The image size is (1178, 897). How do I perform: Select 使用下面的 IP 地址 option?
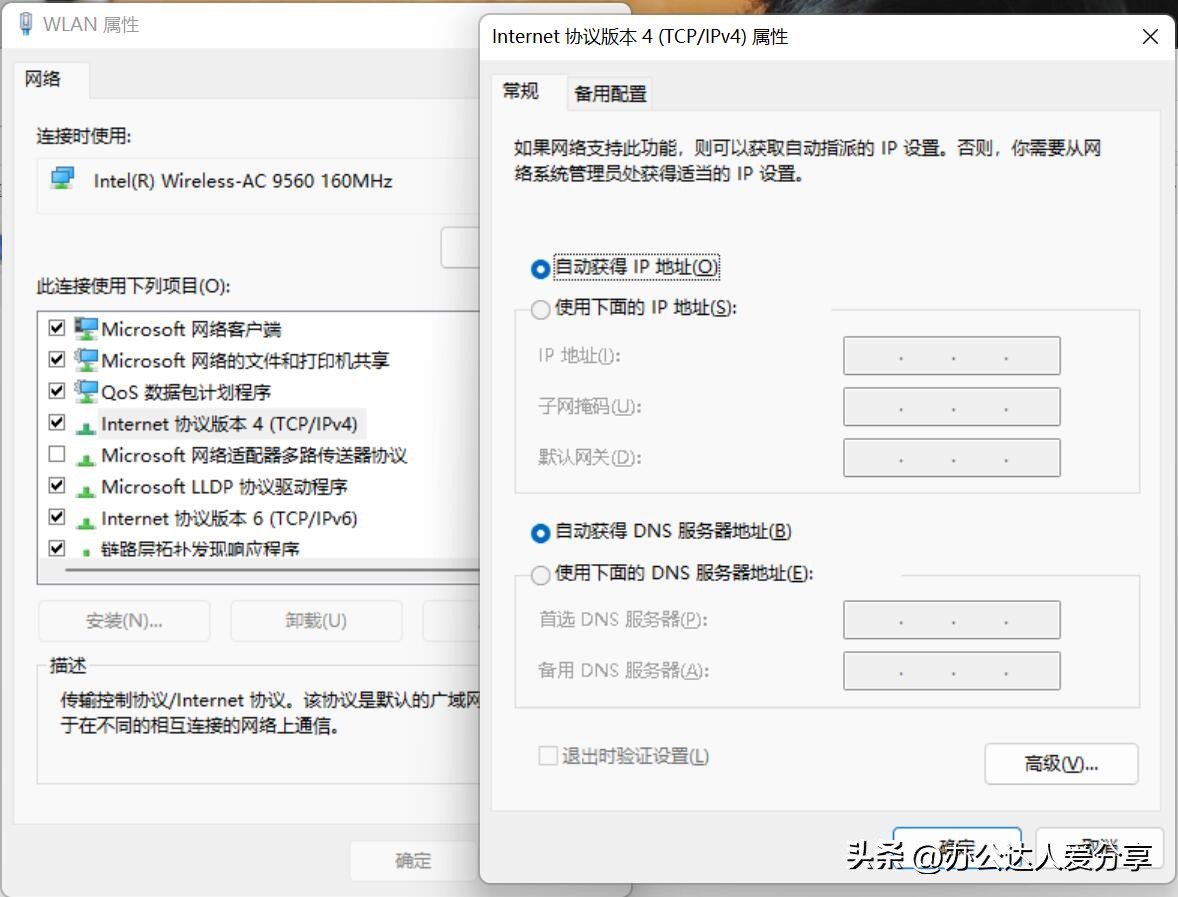tap(539, 309)
